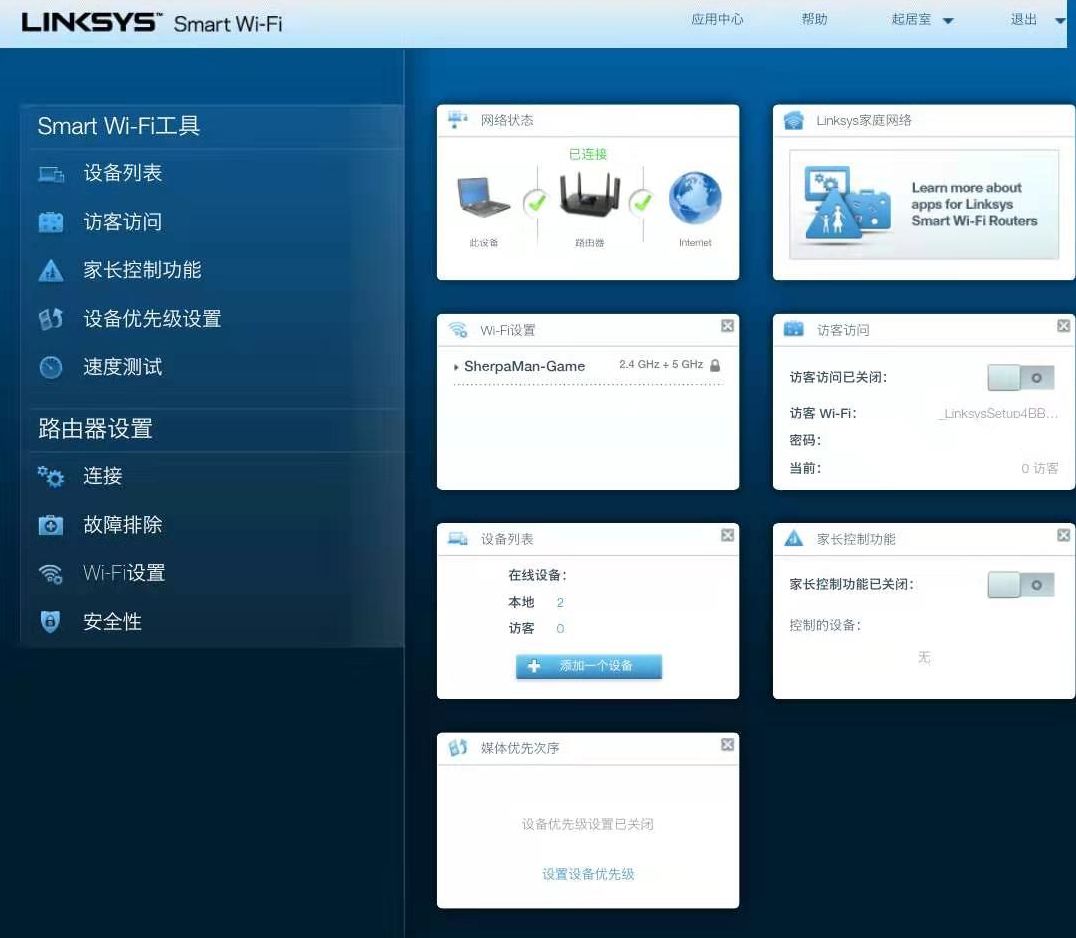
Task: Click the 设备优先级设置已关闭 status text
Action: pos(587,824)
